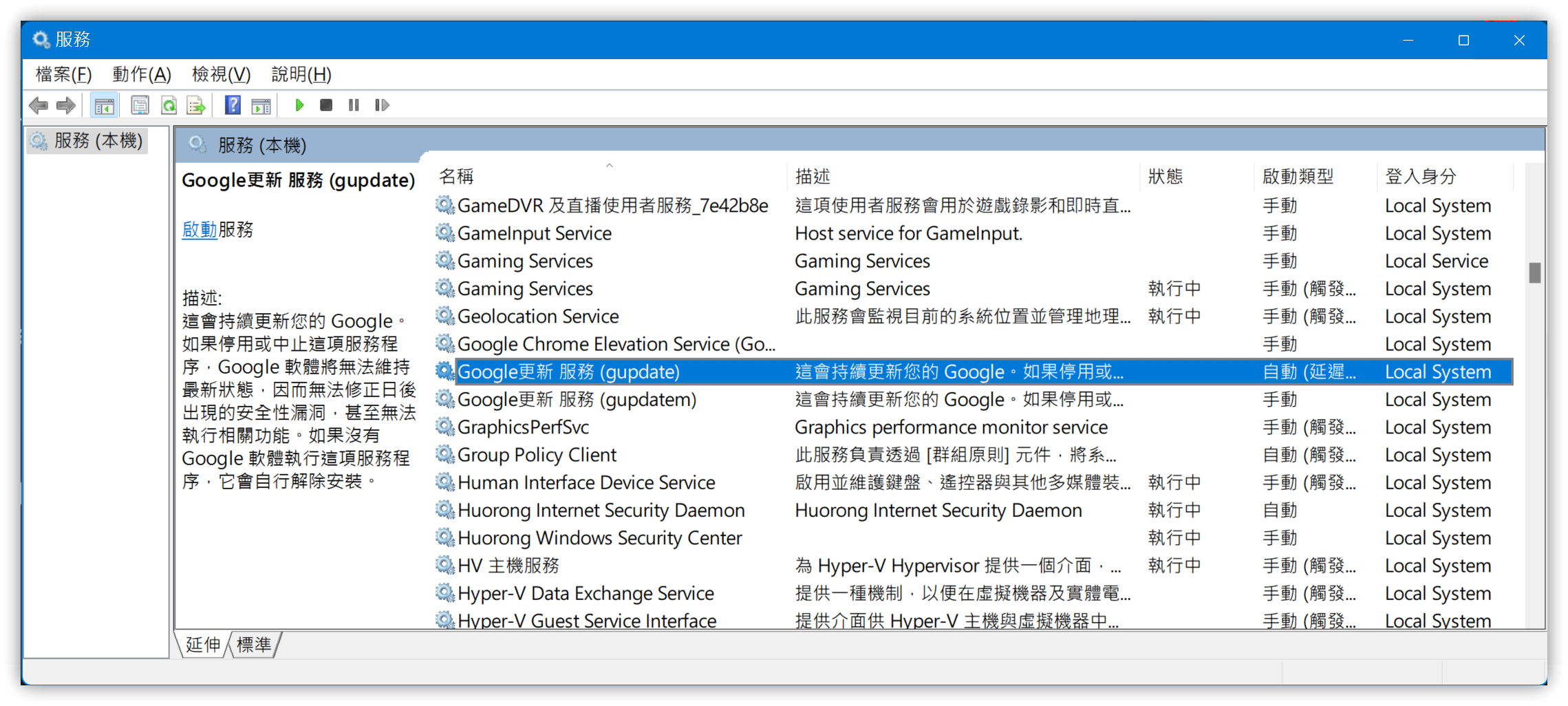Click the blue Help question-mark icon
Image resolution: width=1568 pixels, height=706 pixels.
(233, 105)
